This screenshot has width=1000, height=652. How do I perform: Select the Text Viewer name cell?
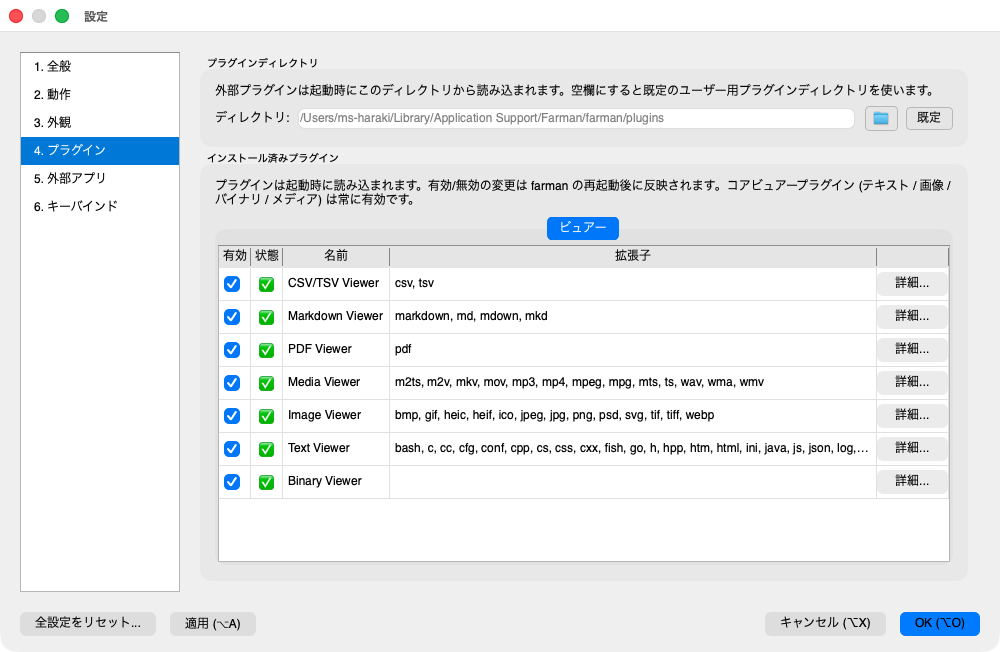tap(336, 449)
